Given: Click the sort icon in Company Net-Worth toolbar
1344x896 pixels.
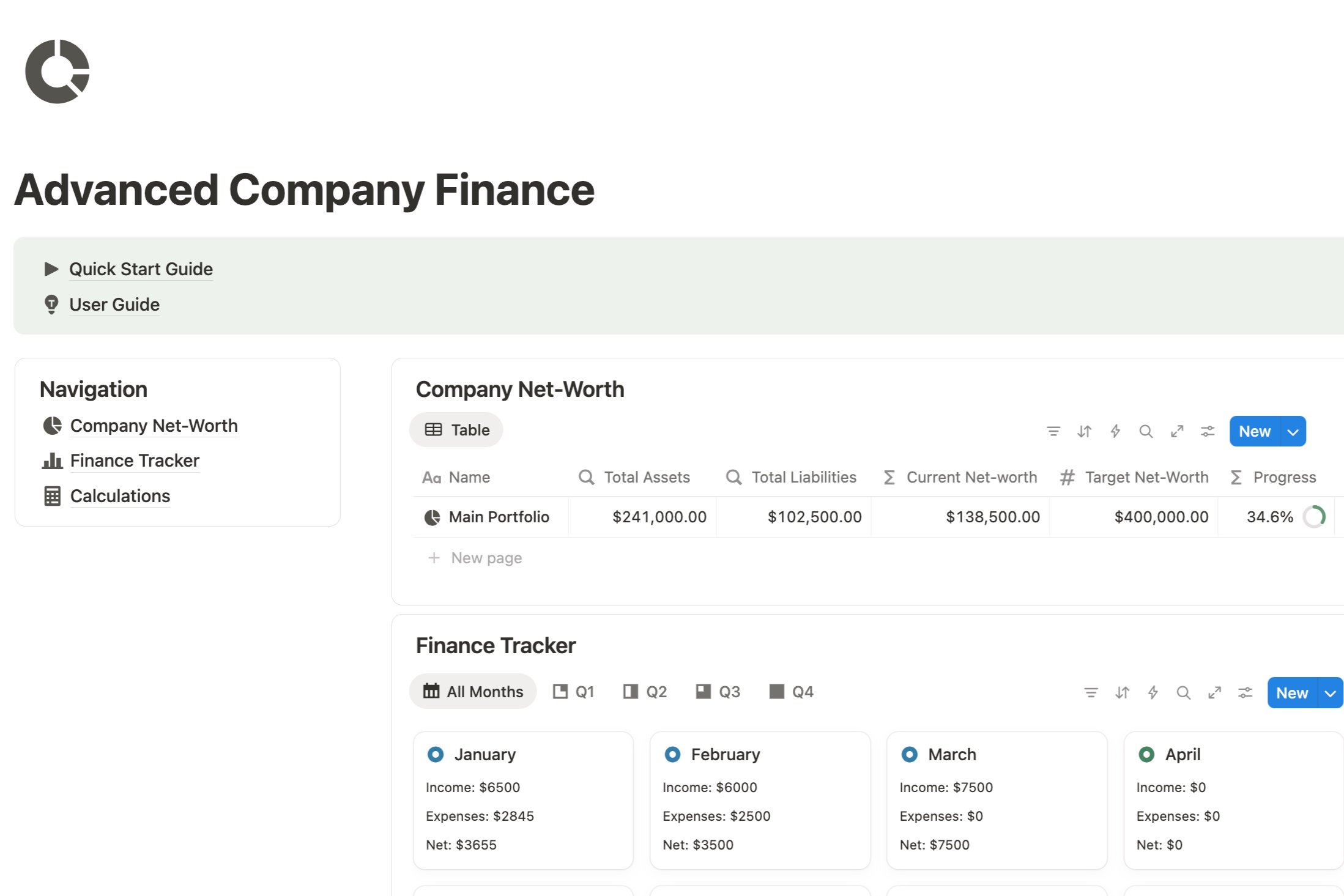Looking at the screenshot, I should (x=1084, y=431).
